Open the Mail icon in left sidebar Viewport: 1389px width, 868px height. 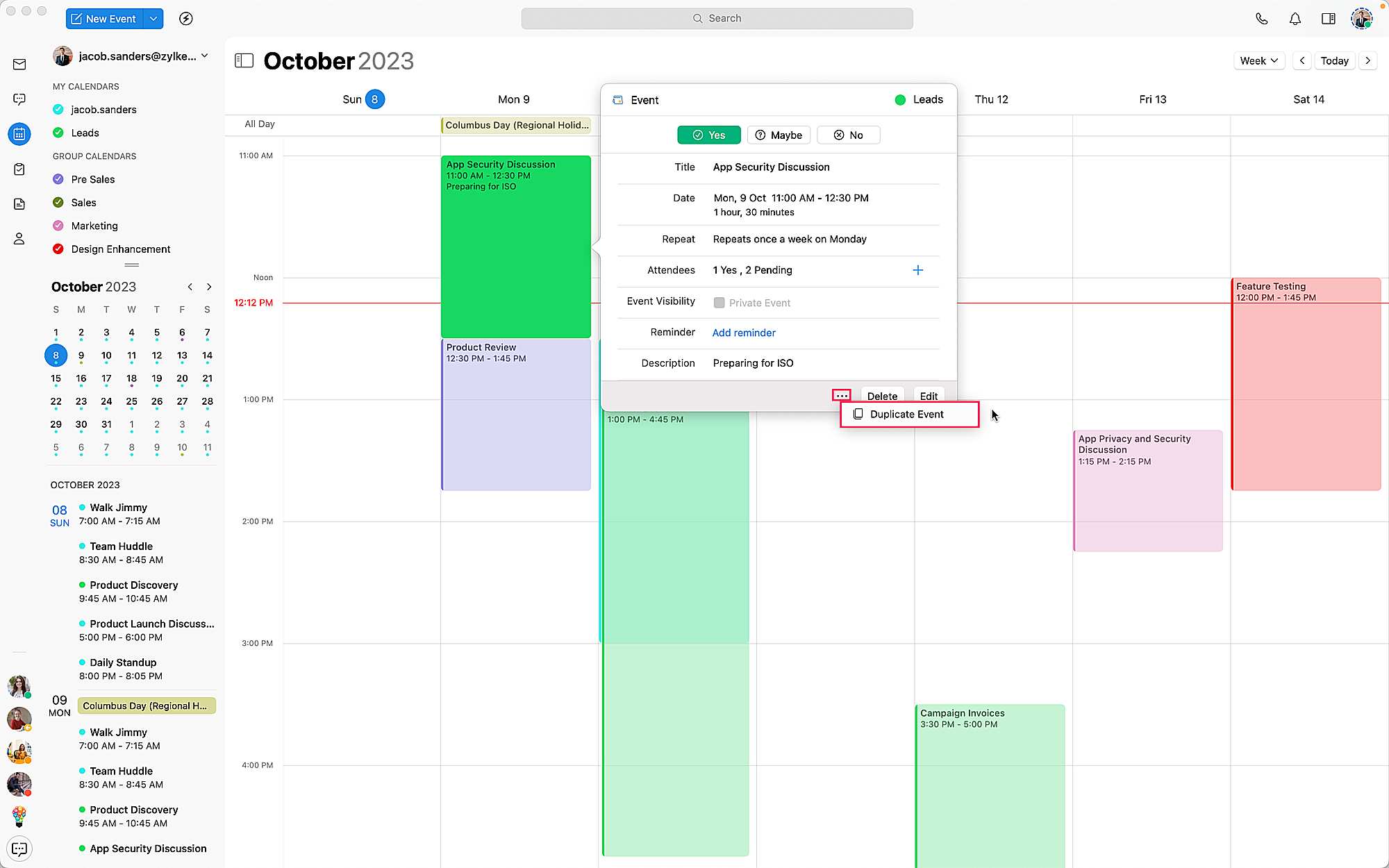click(19, 65)
